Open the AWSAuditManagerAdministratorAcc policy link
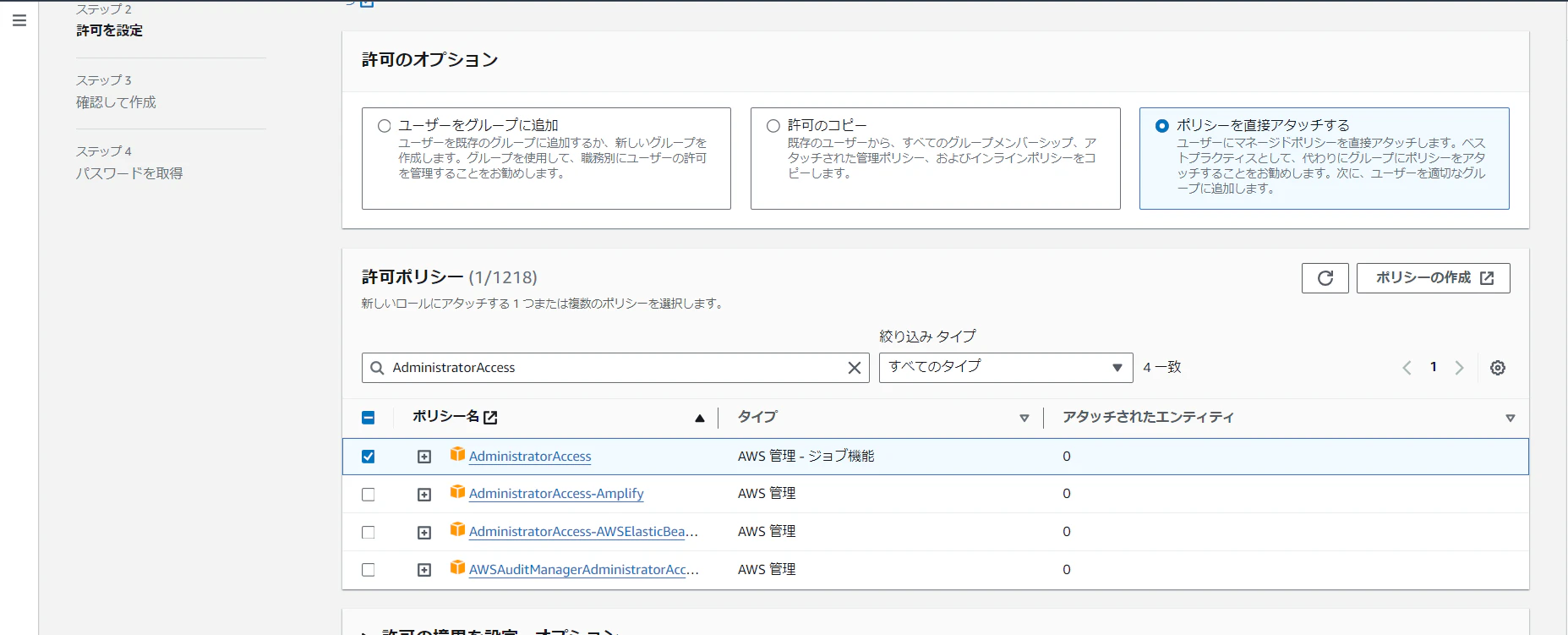The image size is (1568, 635). pyautogui.click(x=584, y=570)
